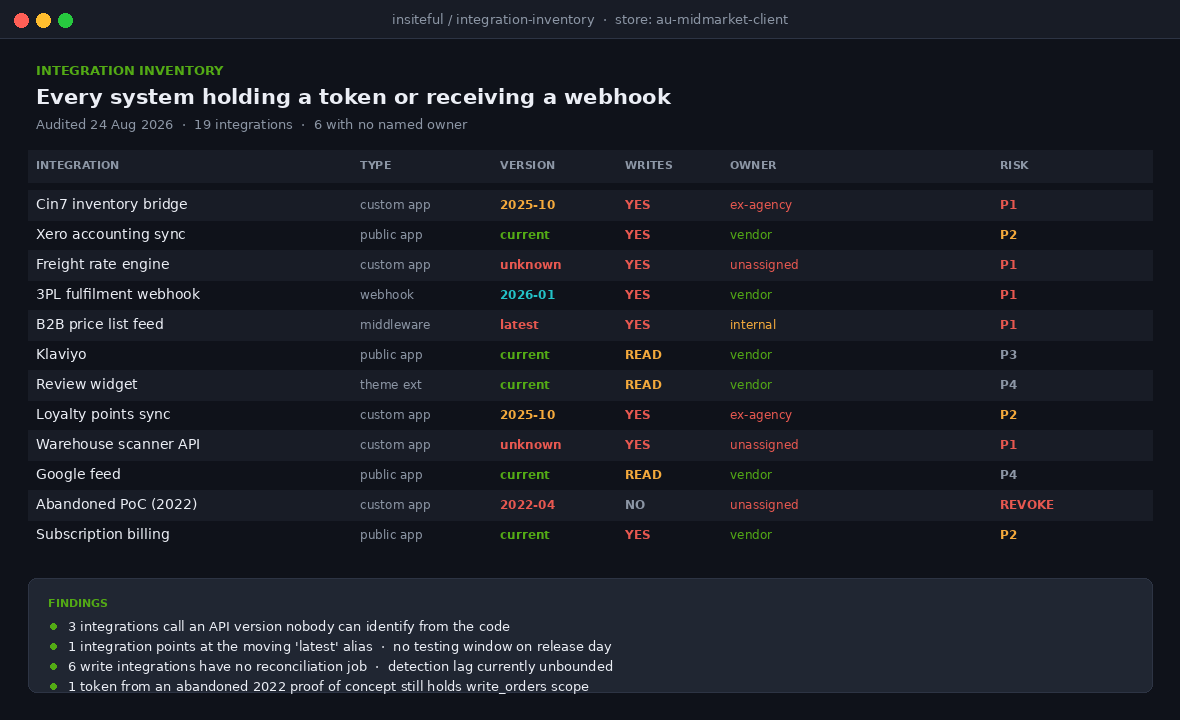
Task: Select the Review widget integration name
Action: 87,384
